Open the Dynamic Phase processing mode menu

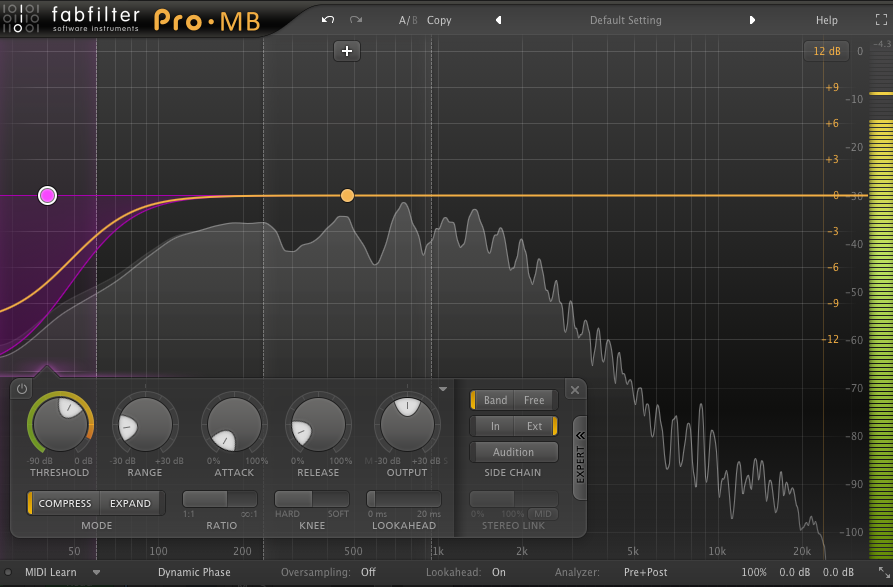[194, 572]
